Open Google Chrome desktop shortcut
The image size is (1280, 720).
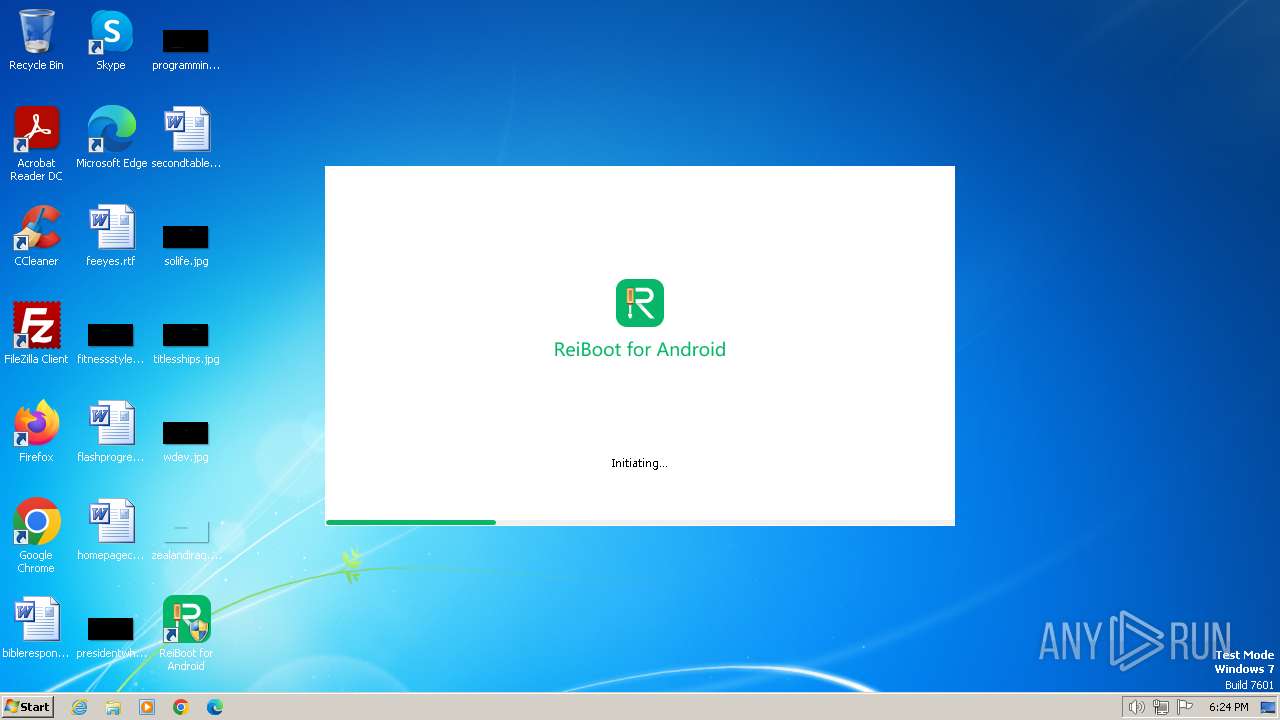tap(36, 536)
